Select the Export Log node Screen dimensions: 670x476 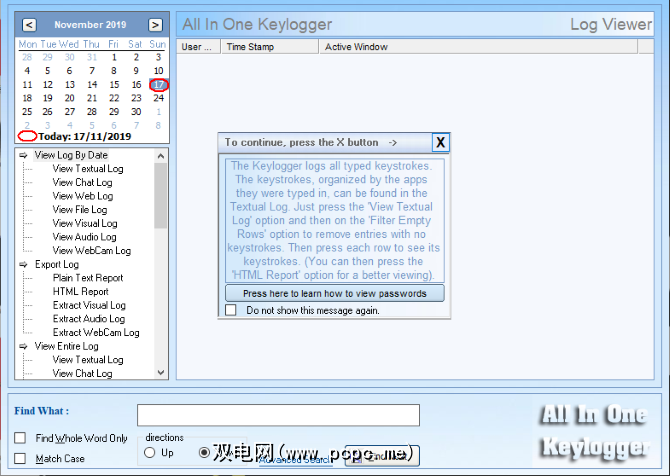(x=57, y=264)
